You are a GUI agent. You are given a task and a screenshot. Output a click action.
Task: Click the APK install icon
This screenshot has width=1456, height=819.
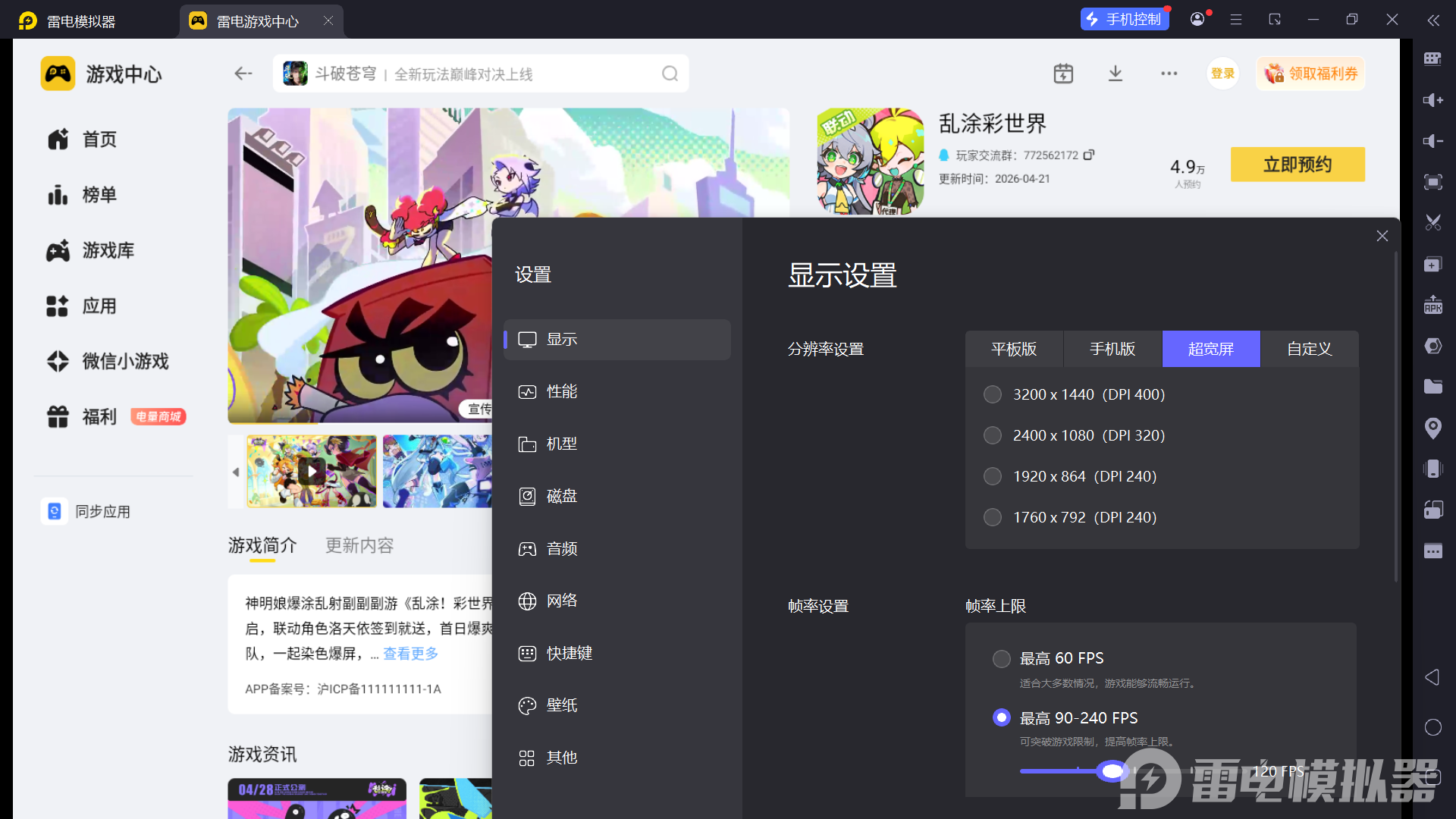1432,305
